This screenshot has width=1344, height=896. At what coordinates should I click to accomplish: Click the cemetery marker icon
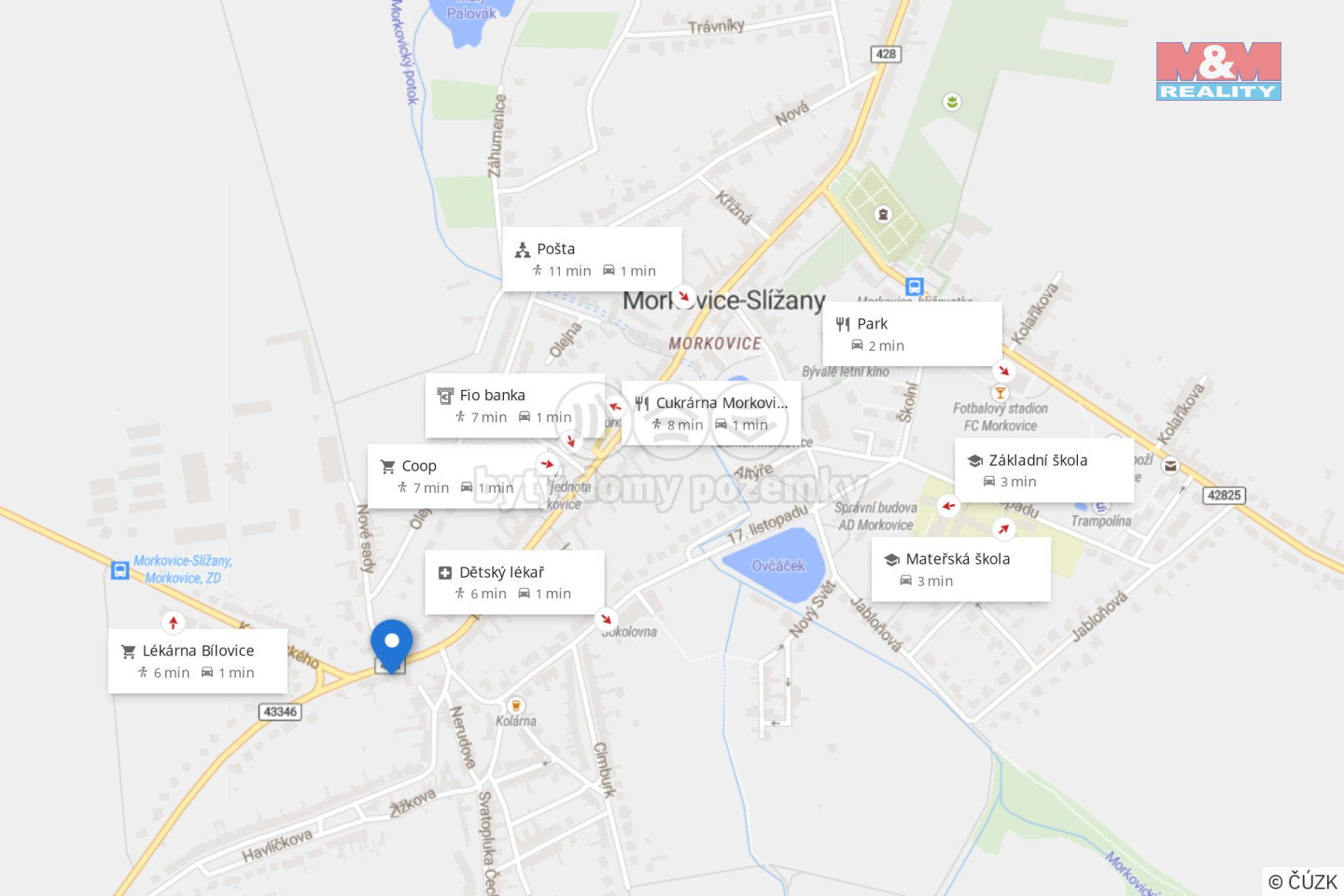click(x=883, y=215)
